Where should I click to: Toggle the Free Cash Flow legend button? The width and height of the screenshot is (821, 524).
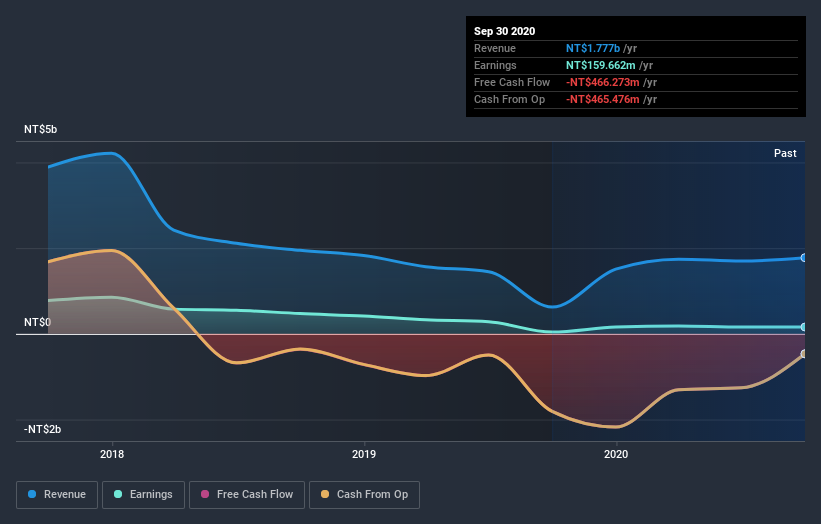[x=247, y=495]
